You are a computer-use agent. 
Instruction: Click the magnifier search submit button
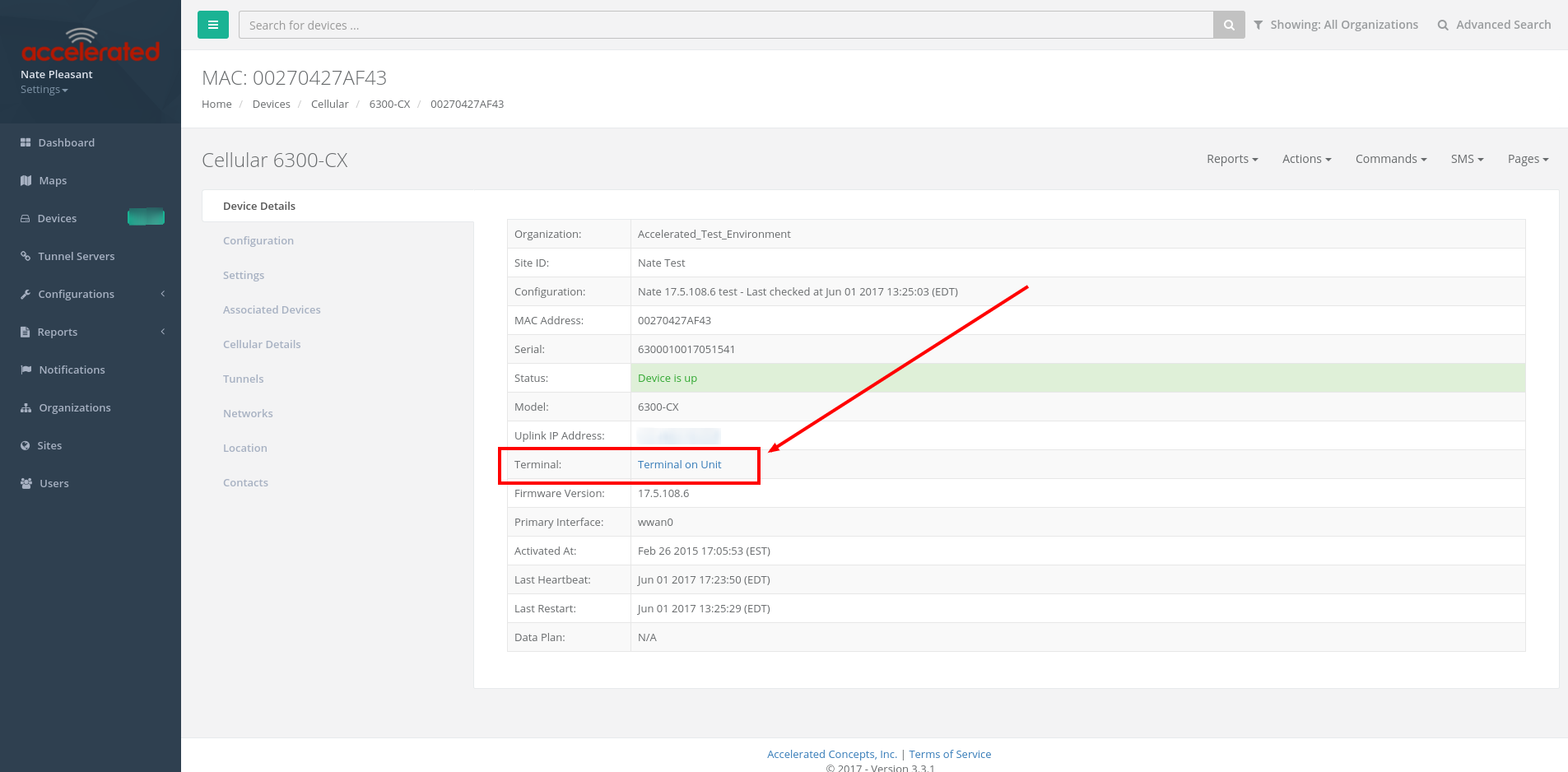(x=1228, y=25)
